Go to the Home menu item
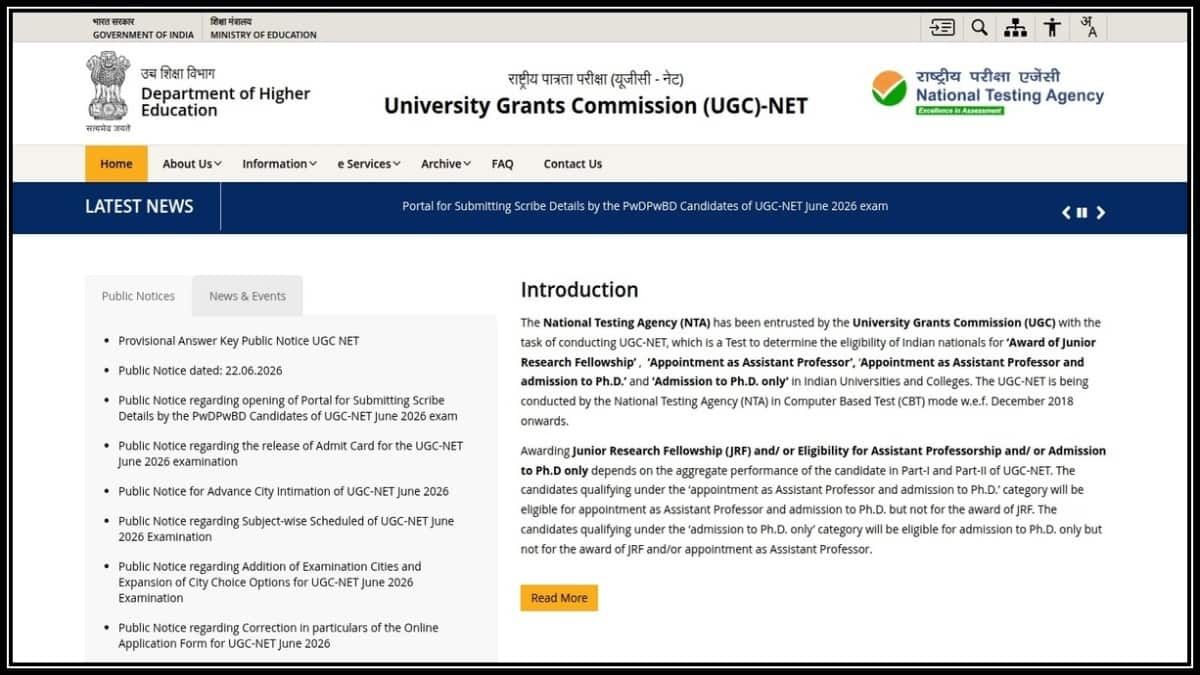Image resolution: width=1200 pixels, height=675 pixels. tap(116, 164)
